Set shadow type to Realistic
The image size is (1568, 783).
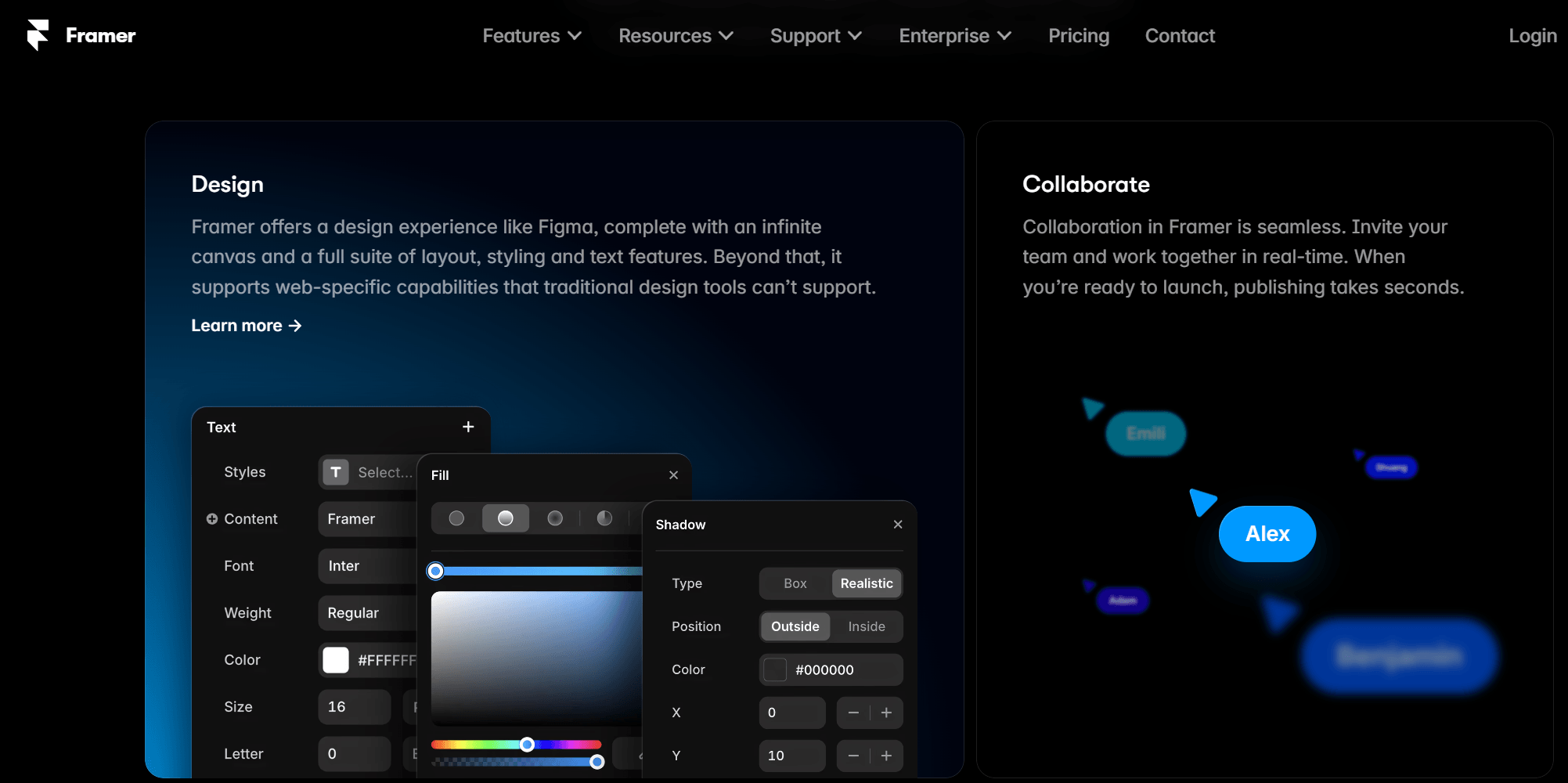click(x=867, y=583)
